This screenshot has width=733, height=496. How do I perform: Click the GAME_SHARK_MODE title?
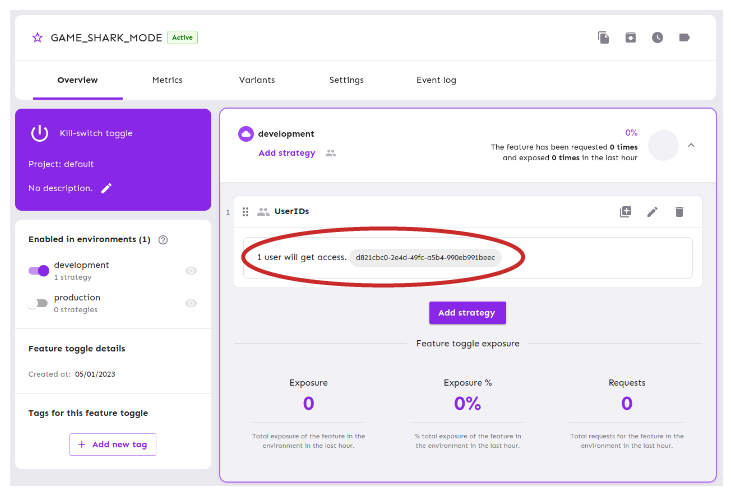(106, 37)
